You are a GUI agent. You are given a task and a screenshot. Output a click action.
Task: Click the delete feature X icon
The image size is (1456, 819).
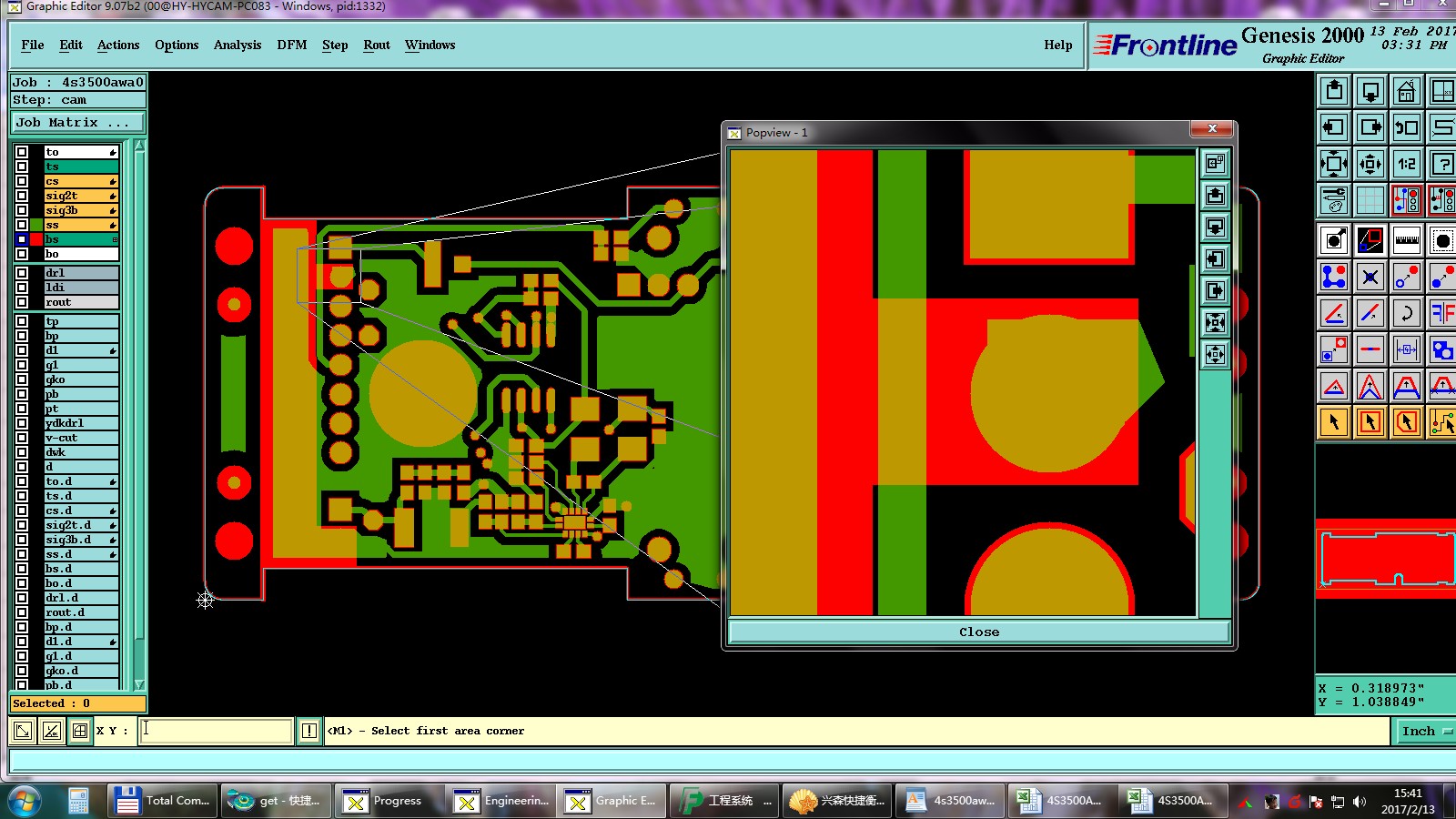[1370, 277]
